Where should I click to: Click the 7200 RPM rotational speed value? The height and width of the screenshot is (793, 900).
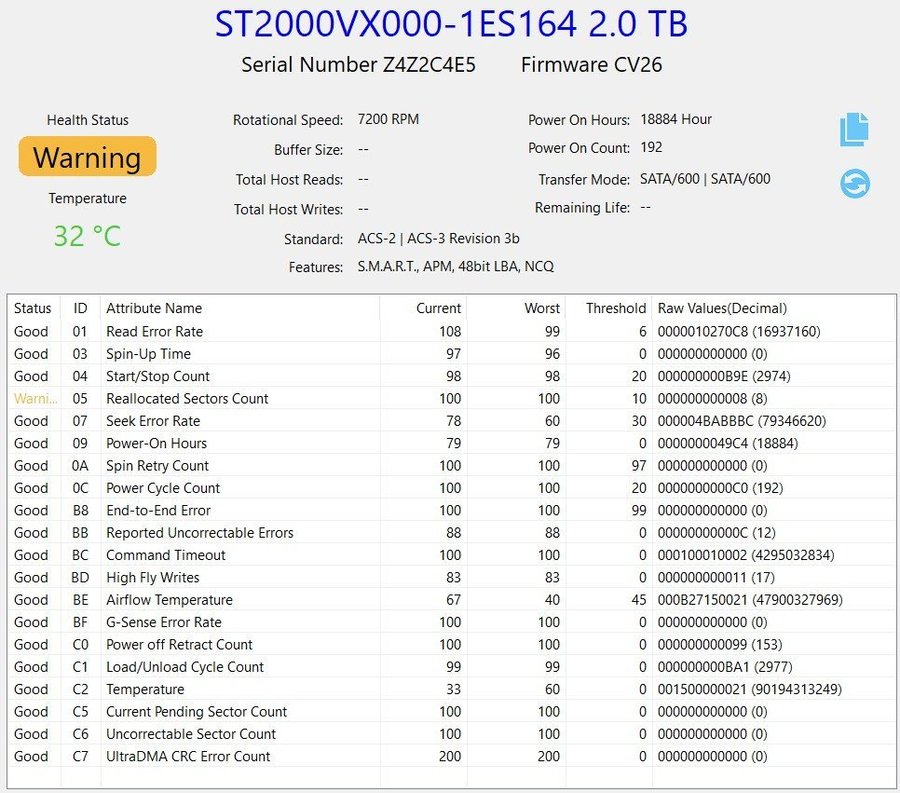(388, 119)
